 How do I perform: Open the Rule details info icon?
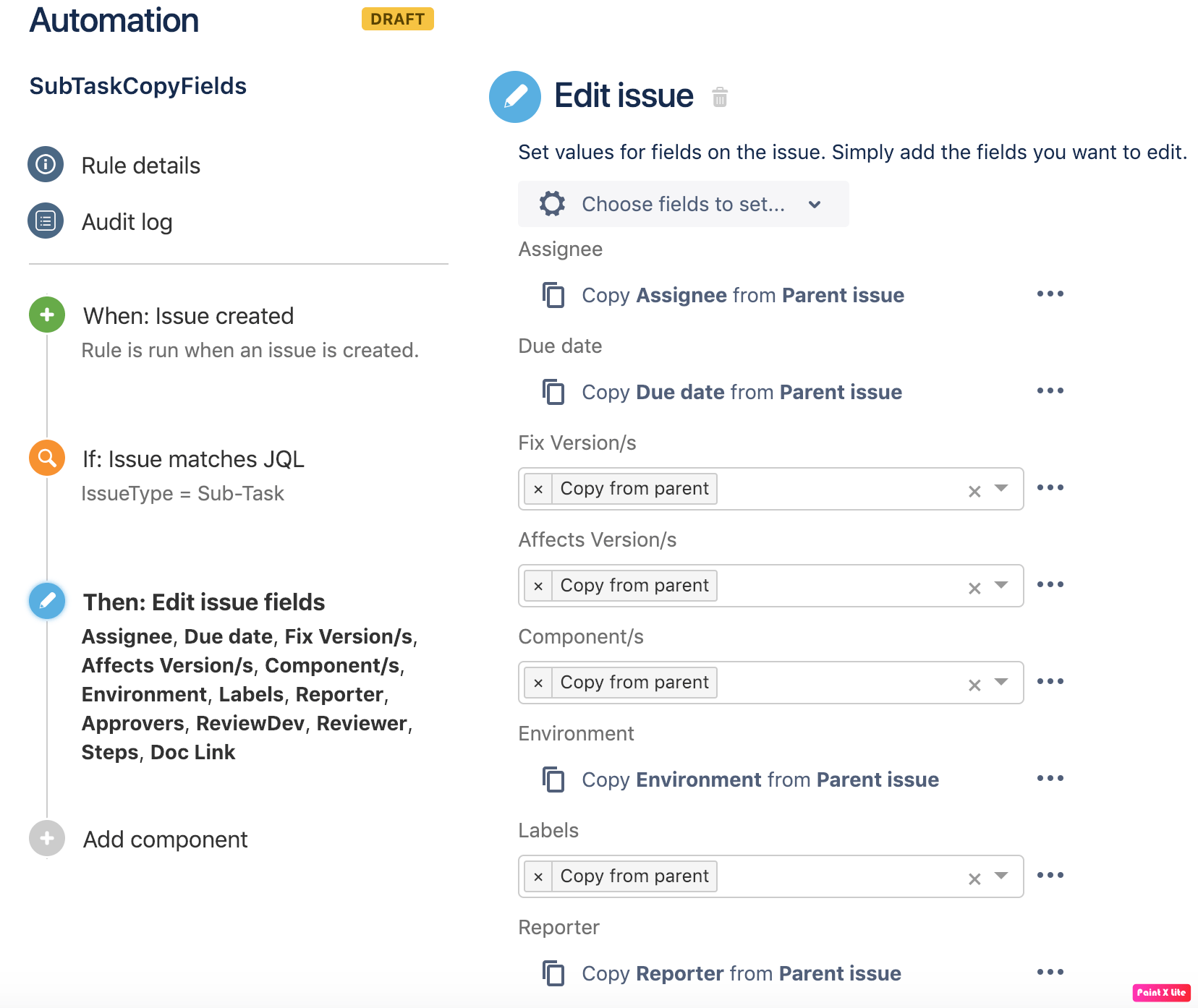click(46, 164)
